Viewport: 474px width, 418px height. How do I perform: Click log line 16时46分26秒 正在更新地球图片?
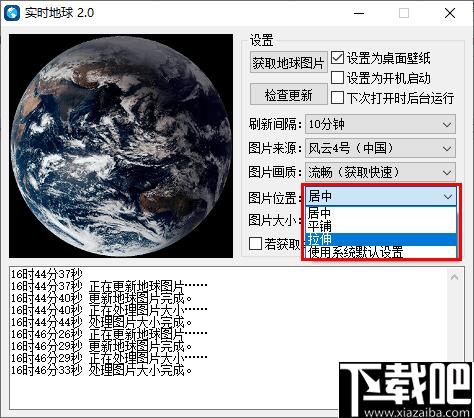click(x=109, y=334)
